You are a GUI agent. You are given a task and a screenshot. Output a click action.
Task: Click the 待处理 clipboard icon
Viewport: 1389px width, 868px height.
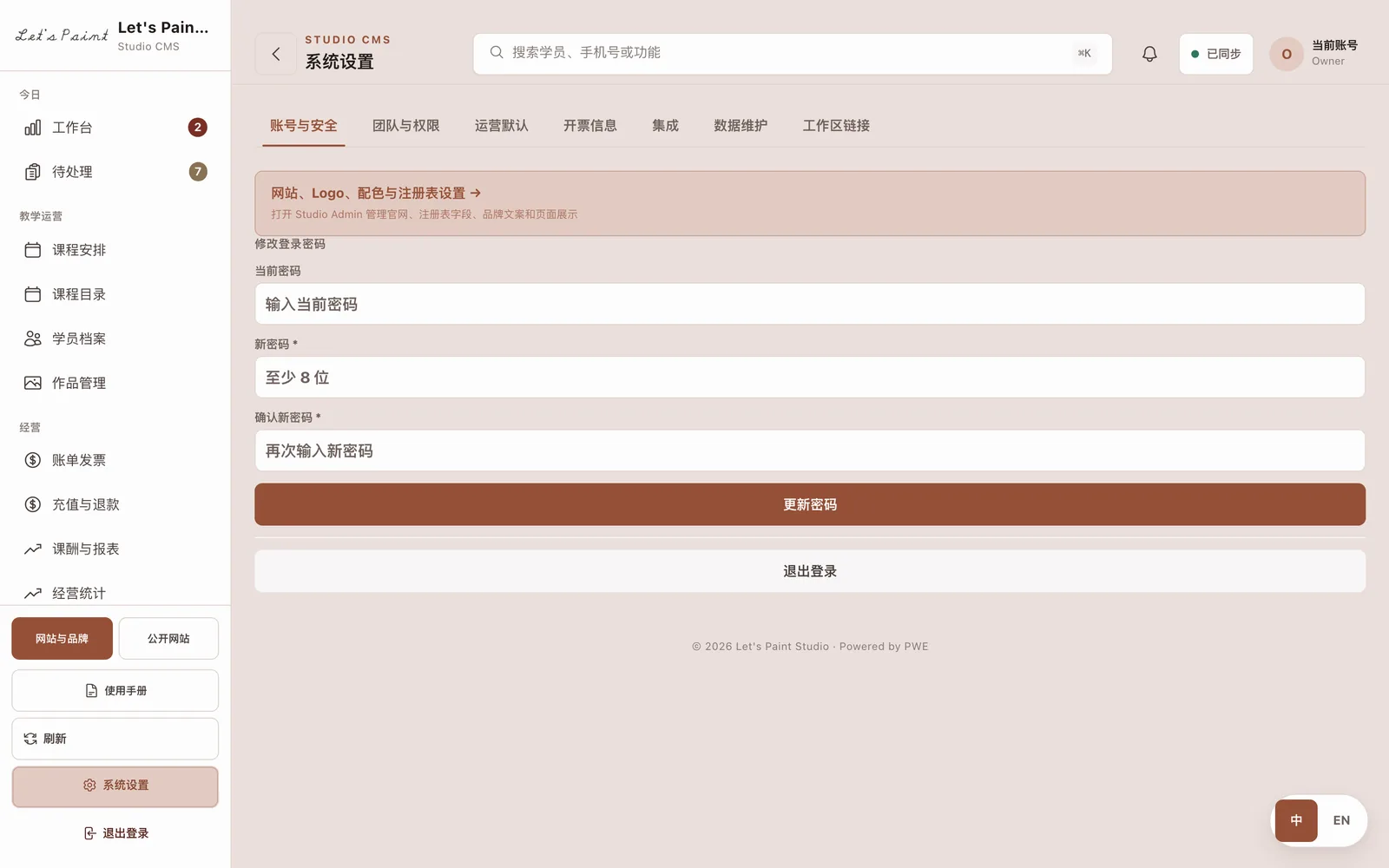point(33,172)
